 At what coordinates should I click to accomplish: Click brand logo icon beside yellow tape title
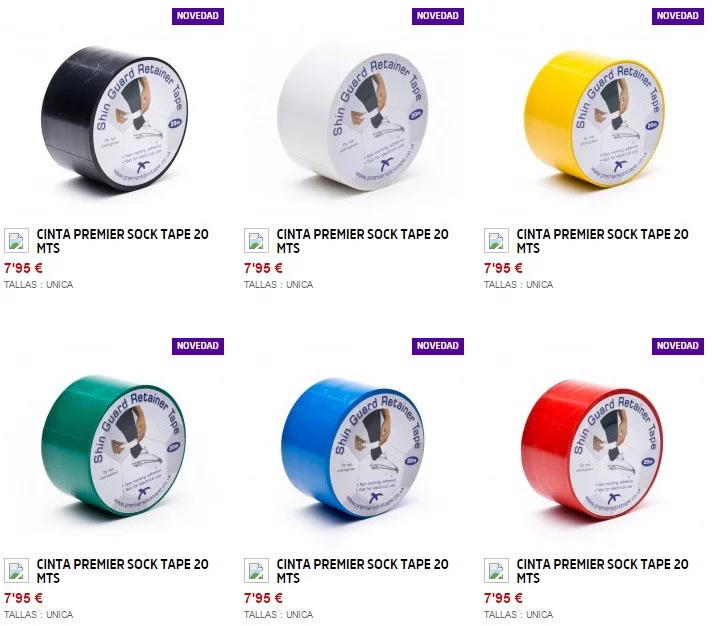pos(496,241)
